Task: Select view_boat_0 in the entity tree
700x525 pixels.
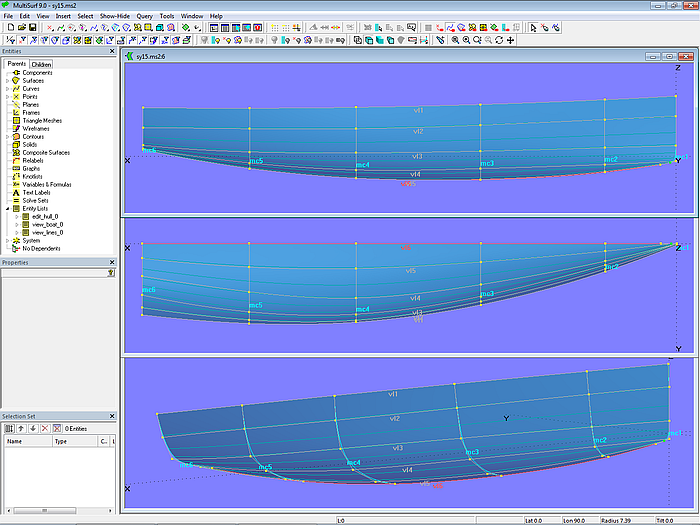Action: coord(47,224)
